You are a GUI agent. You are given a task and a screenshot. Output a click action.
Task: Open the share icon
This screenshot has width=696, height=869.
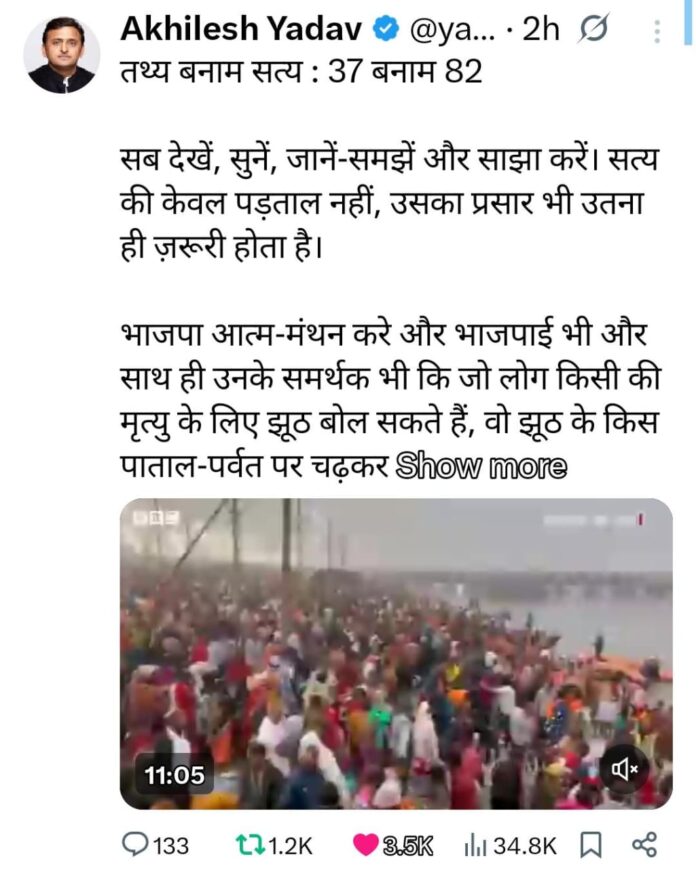click(x=644, y=845)
